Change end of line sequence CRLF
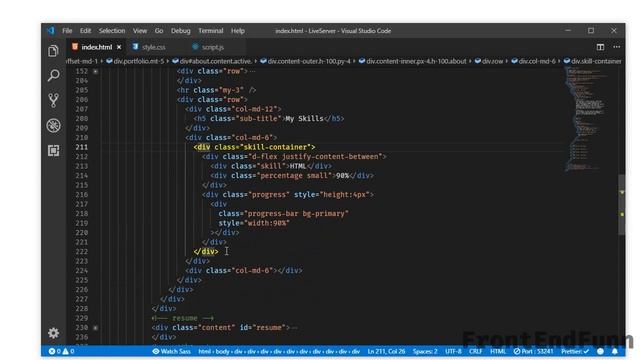This screenshot has width=640, height=360. click(475, 351)
